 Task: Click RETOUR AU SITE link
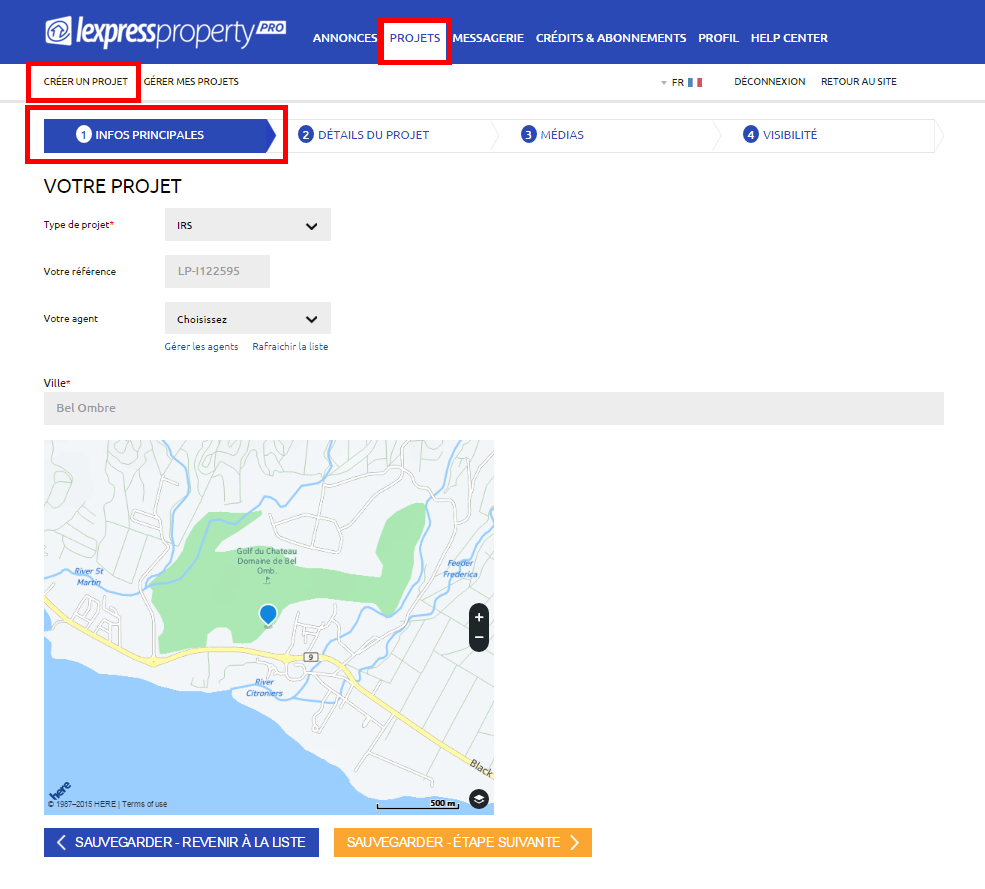tap(859, 82)
